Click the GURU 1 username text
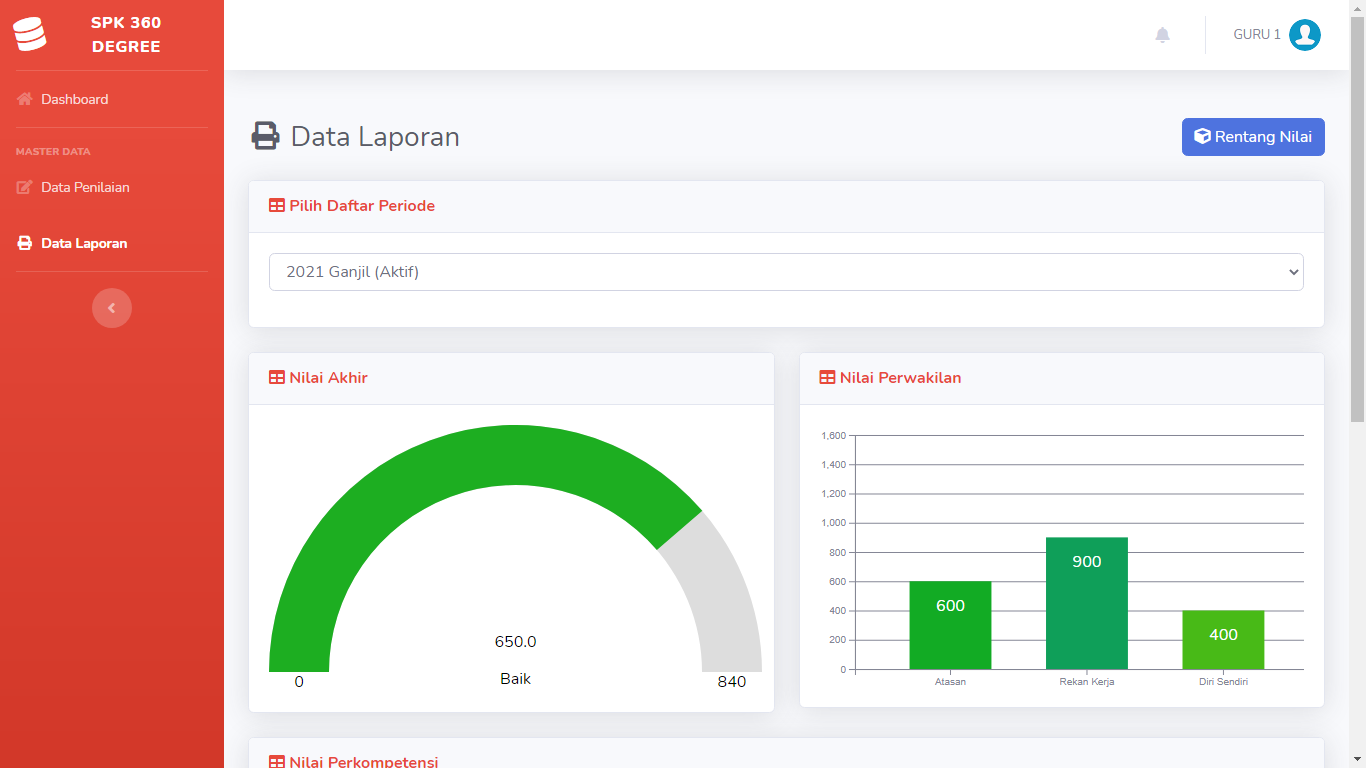 point(1257,35)
